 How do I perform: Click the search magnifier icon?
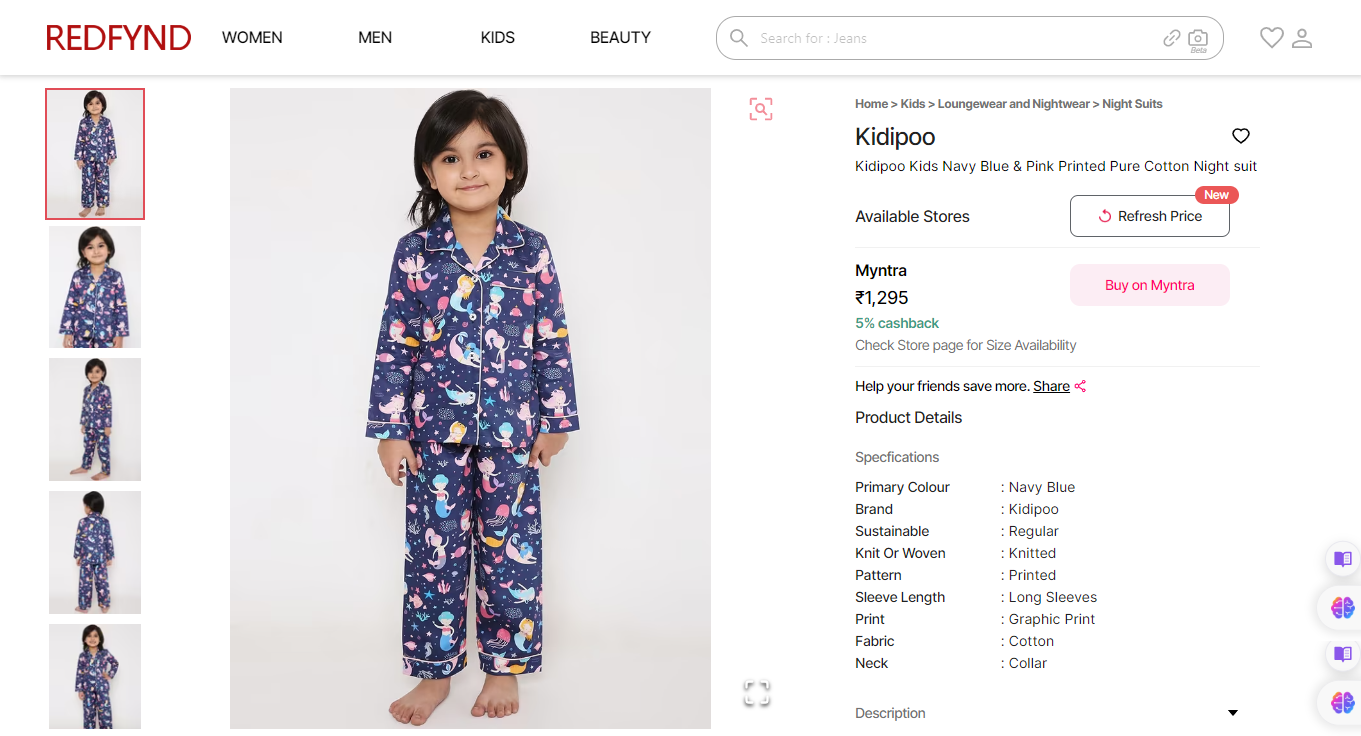(x=739, y=38)
